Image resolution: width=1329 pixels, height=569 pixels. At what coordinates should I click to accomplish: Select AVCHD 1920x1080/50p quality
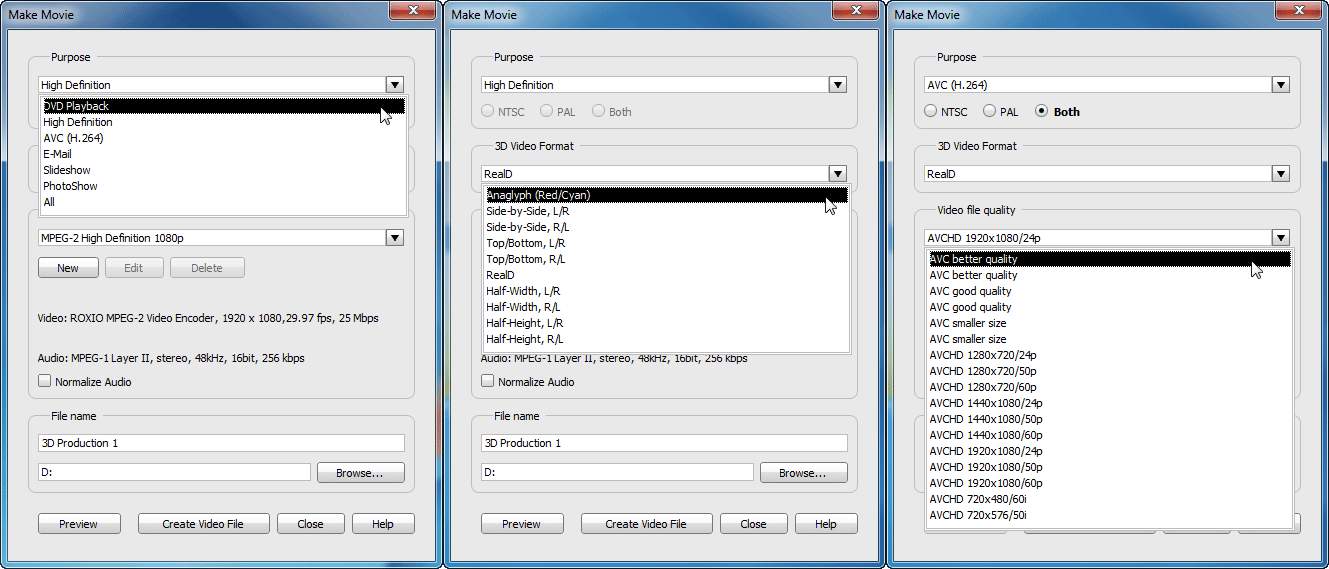coord(1109,467)
